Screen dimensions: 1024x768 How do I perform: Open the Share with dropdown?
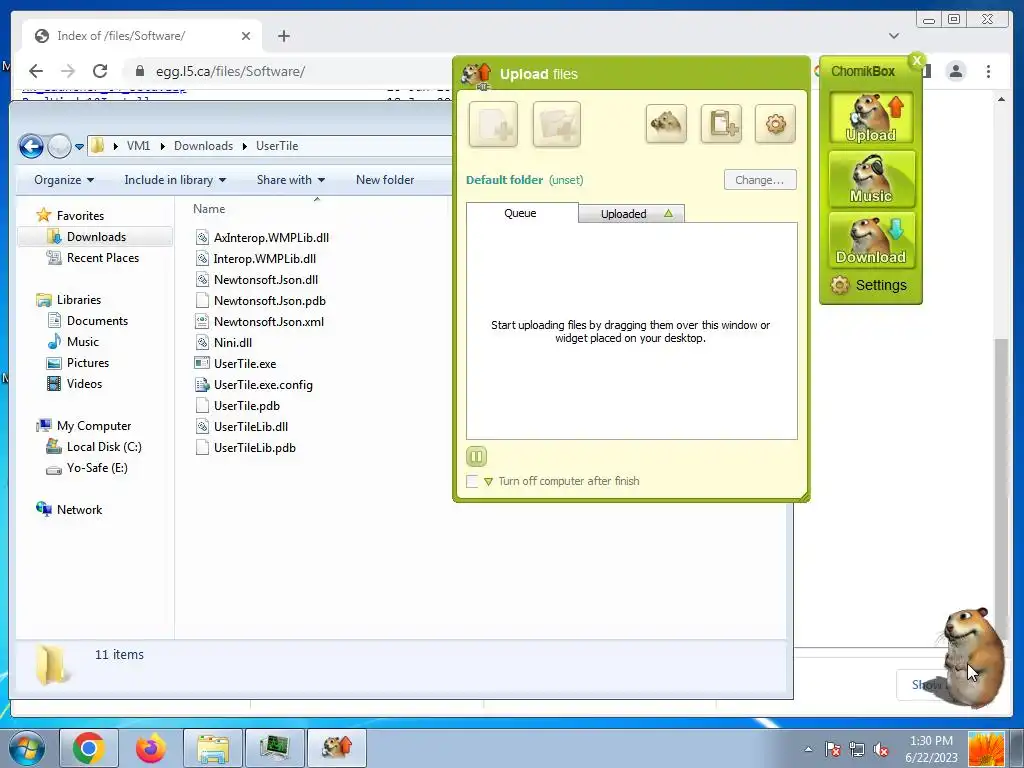coord(291,180)
